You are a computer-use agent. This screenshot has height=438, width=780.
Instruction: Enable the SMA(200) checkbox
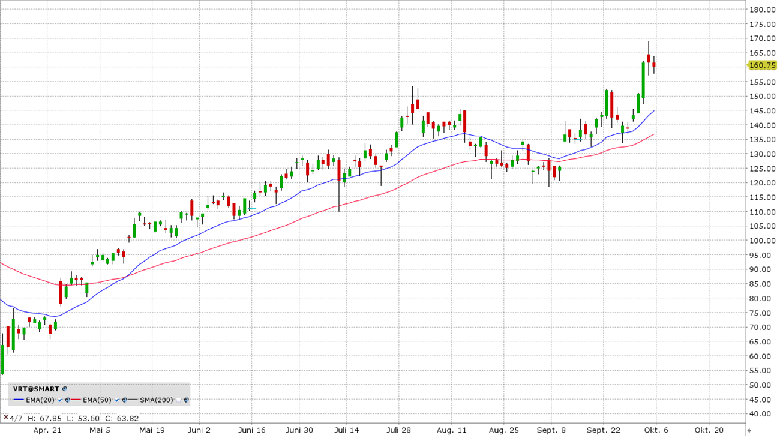click(179, 400)
